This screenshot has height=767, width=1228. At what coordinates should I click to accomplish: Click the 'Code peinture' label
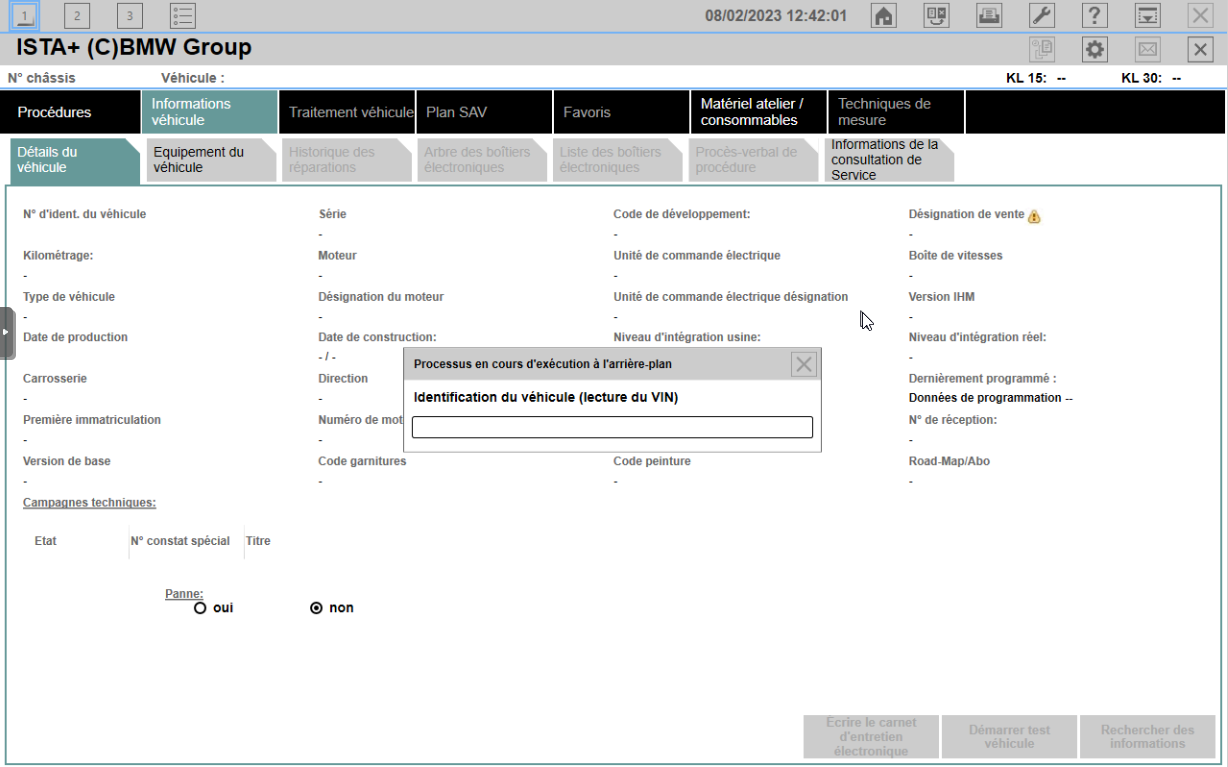(652, 461)
